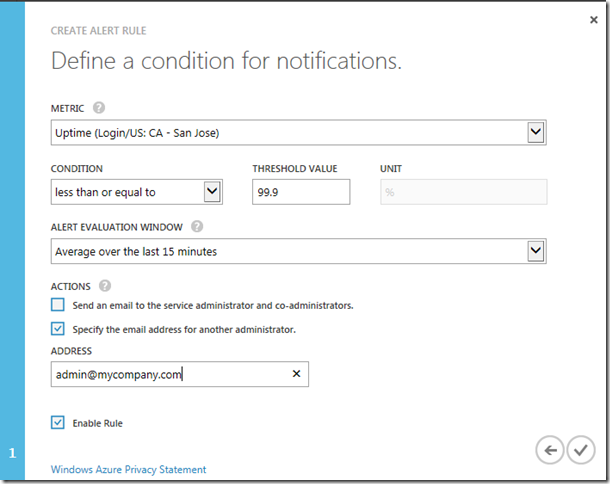
Task: Enable email to service administrator and co-administrators
Action: tap(58, 305)
